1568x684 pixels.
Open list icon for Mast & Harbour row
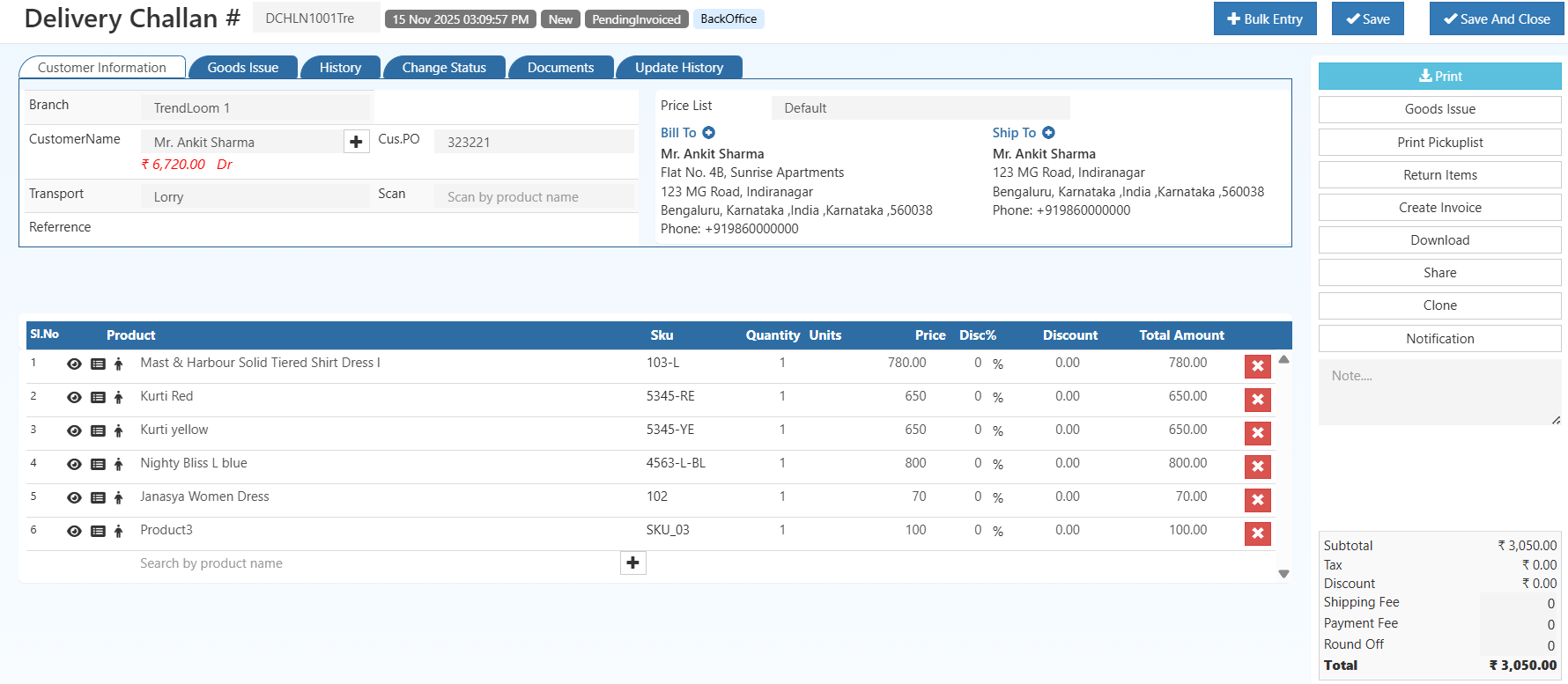click(98, 364)
